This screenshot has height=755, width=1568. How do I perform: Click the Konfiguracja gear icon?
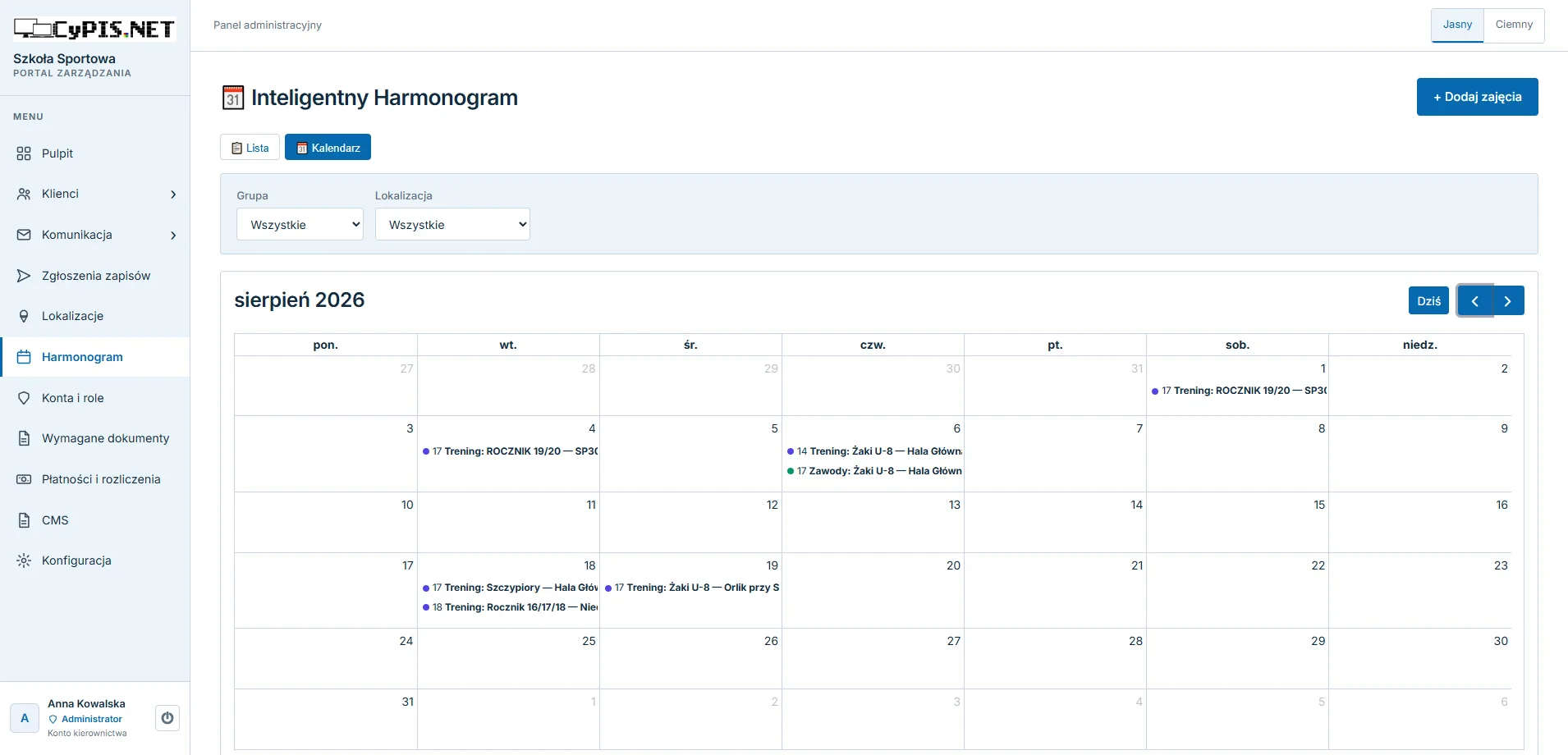point(24,561)
